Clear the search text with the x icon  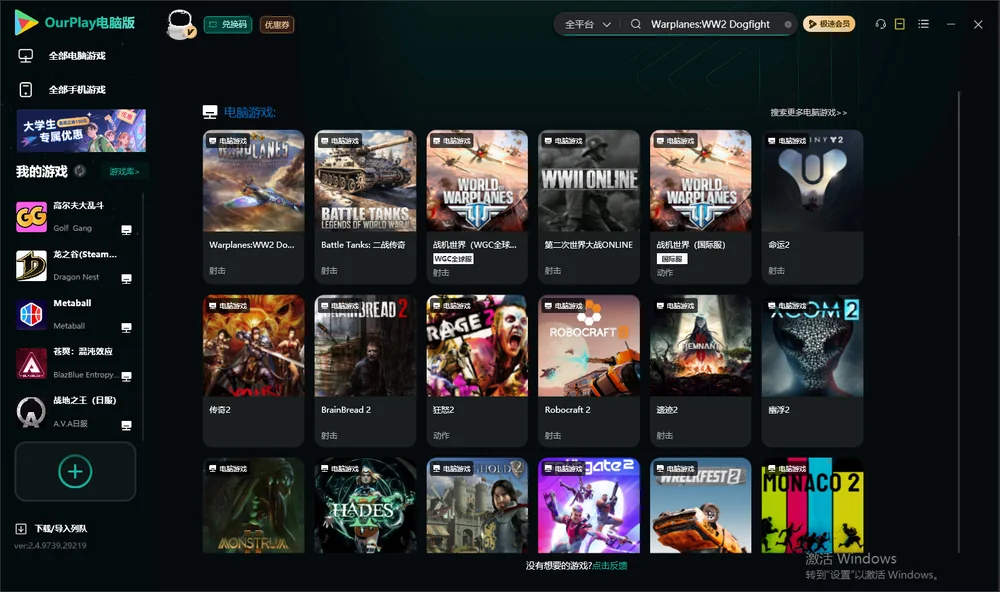[x=788, y=24]
